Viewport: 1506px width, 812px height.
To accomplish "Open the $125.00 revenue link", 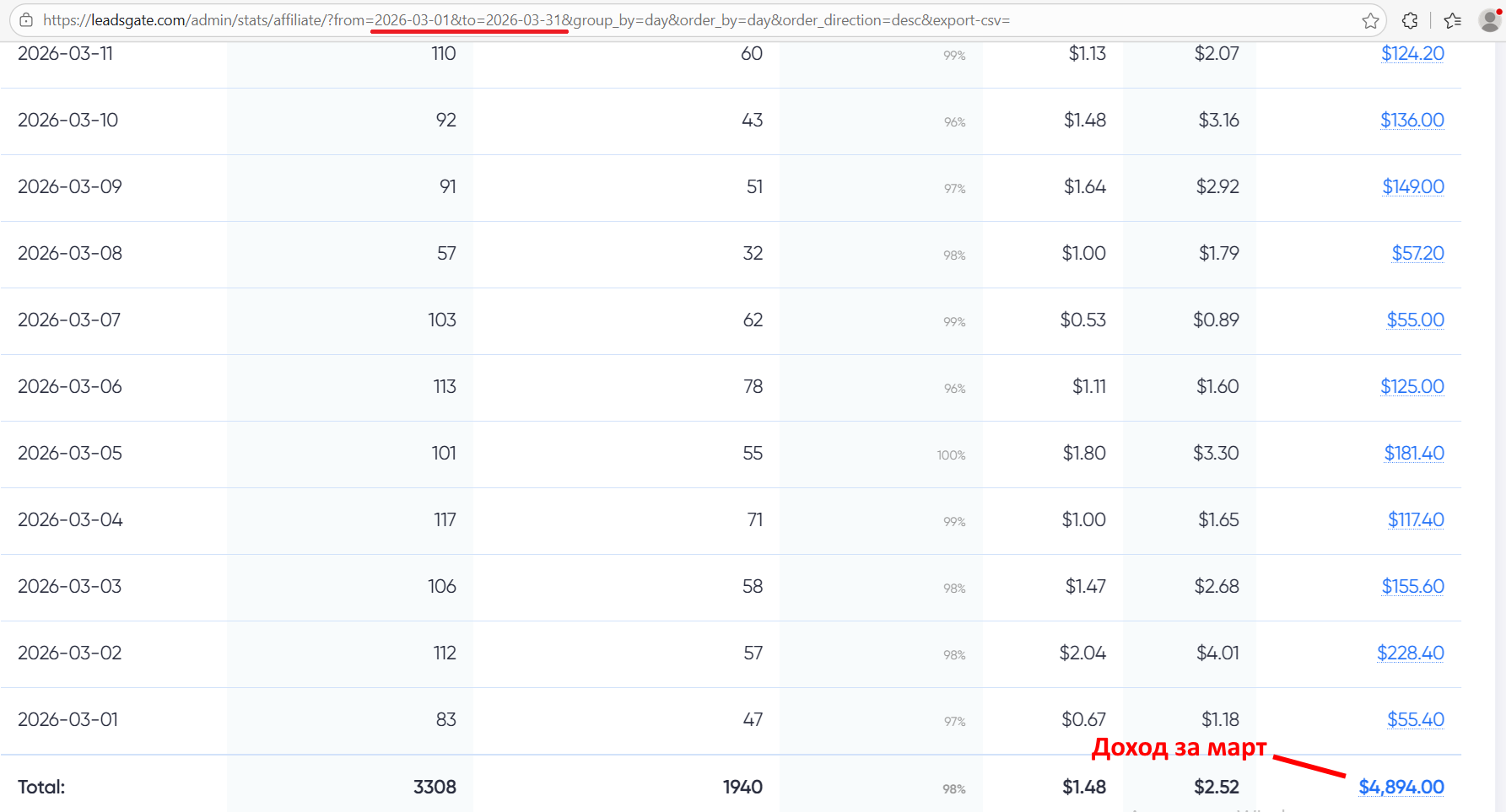I will [x=1412, y=387].
